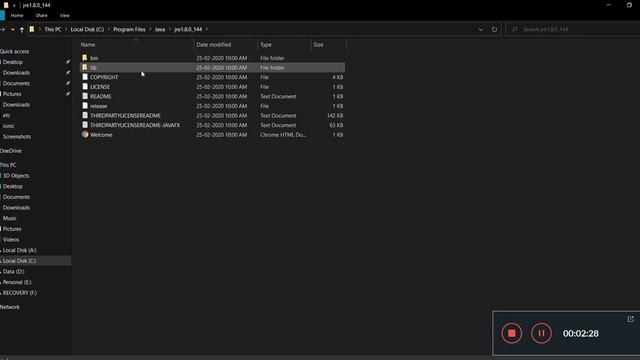Select the bin folder icon

click(x=84, y=58)
